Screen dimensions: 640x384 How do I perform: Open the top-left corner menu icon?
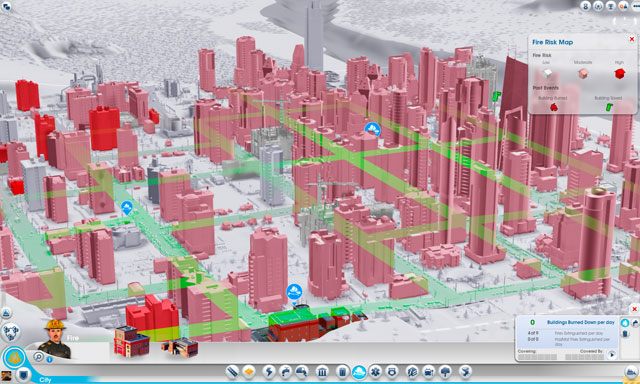[x=6, y=7]
